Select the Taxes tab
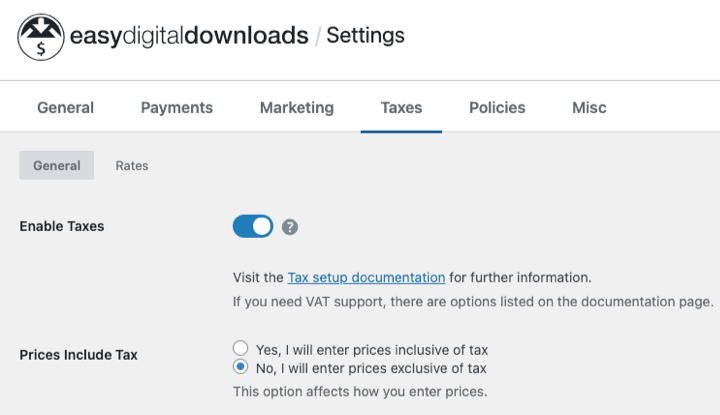 [x=401, y=108]
